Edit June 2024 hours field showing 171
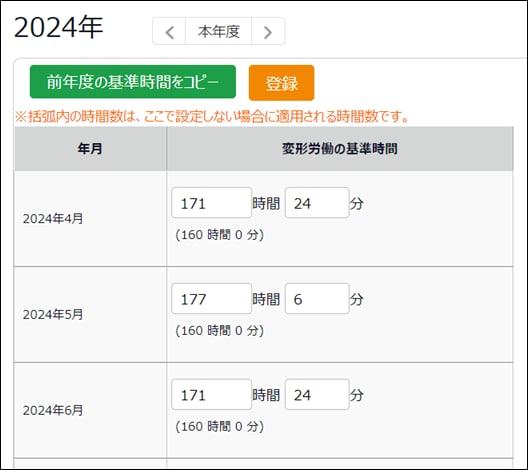528x470 pixels. click(x=211, y=394)
